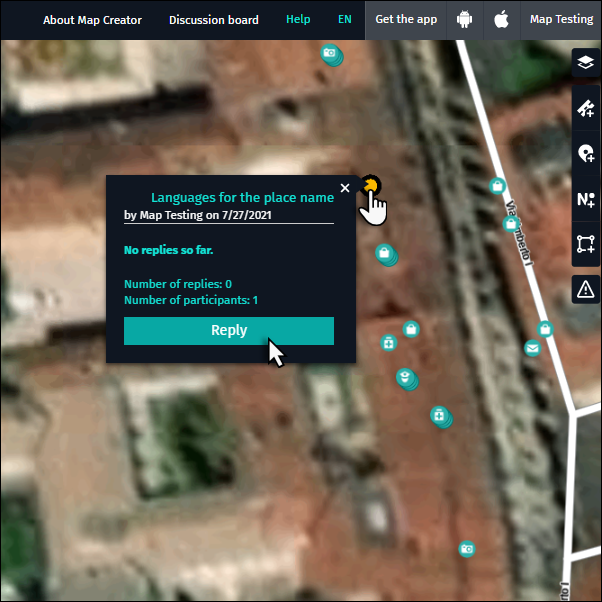This screenshot has height=602, width=602.
Task: Click the stacked shopping bag marker near popup
Action: 386,255
